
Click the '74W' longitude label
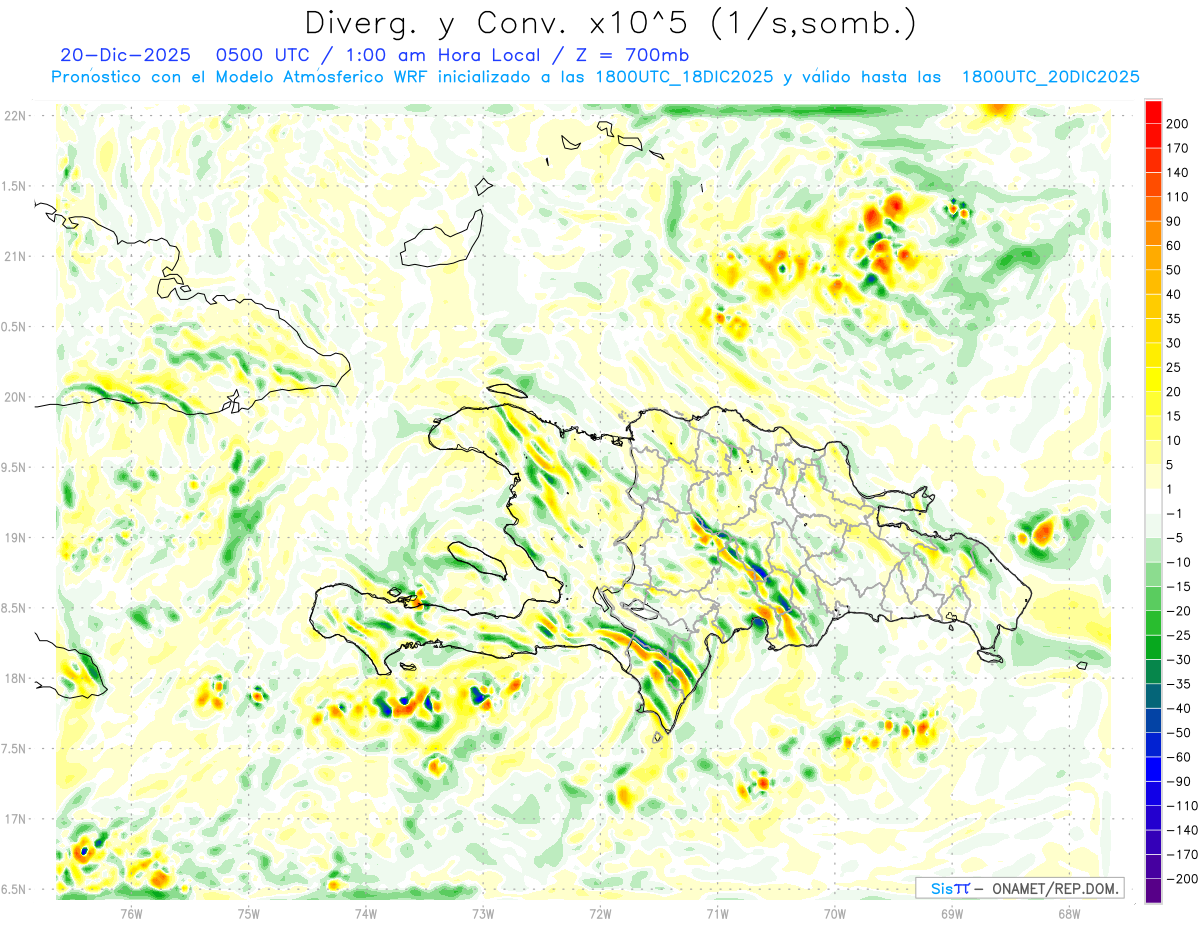tap(366, 913)
